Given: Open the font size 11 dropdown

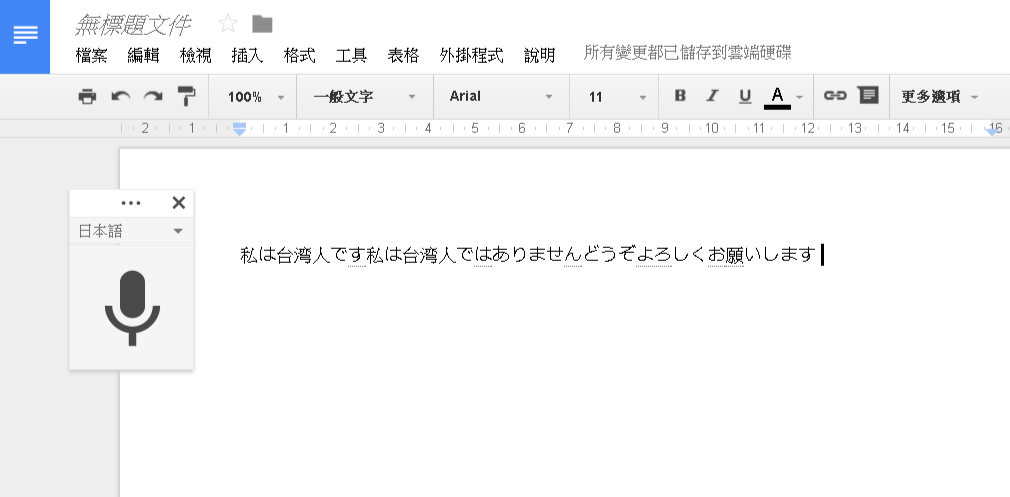Looking at the screenshot, I should [616, 97].
